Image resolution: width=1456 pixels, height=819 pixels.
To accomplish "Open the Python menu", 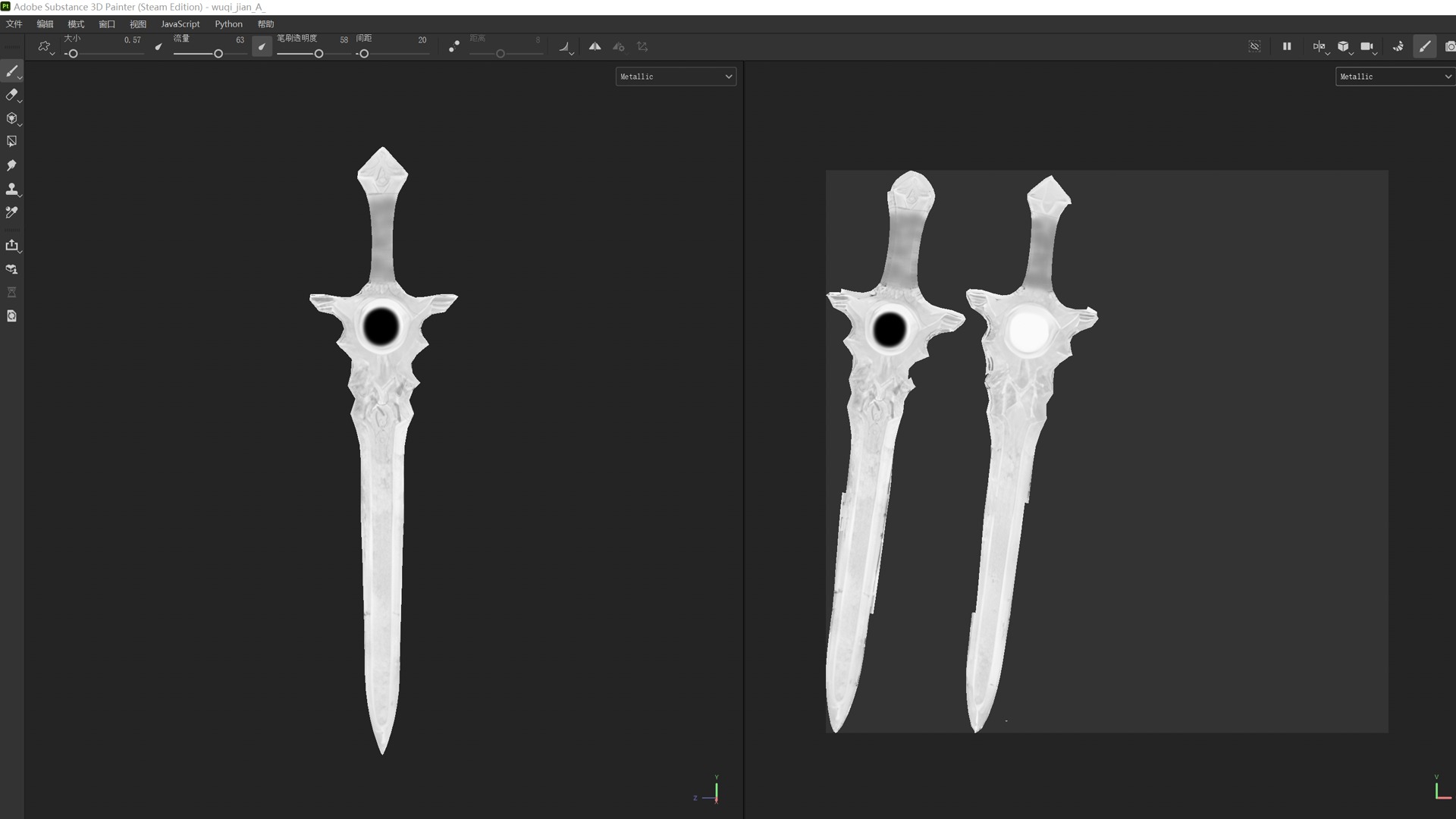I will tap(228, 24).
